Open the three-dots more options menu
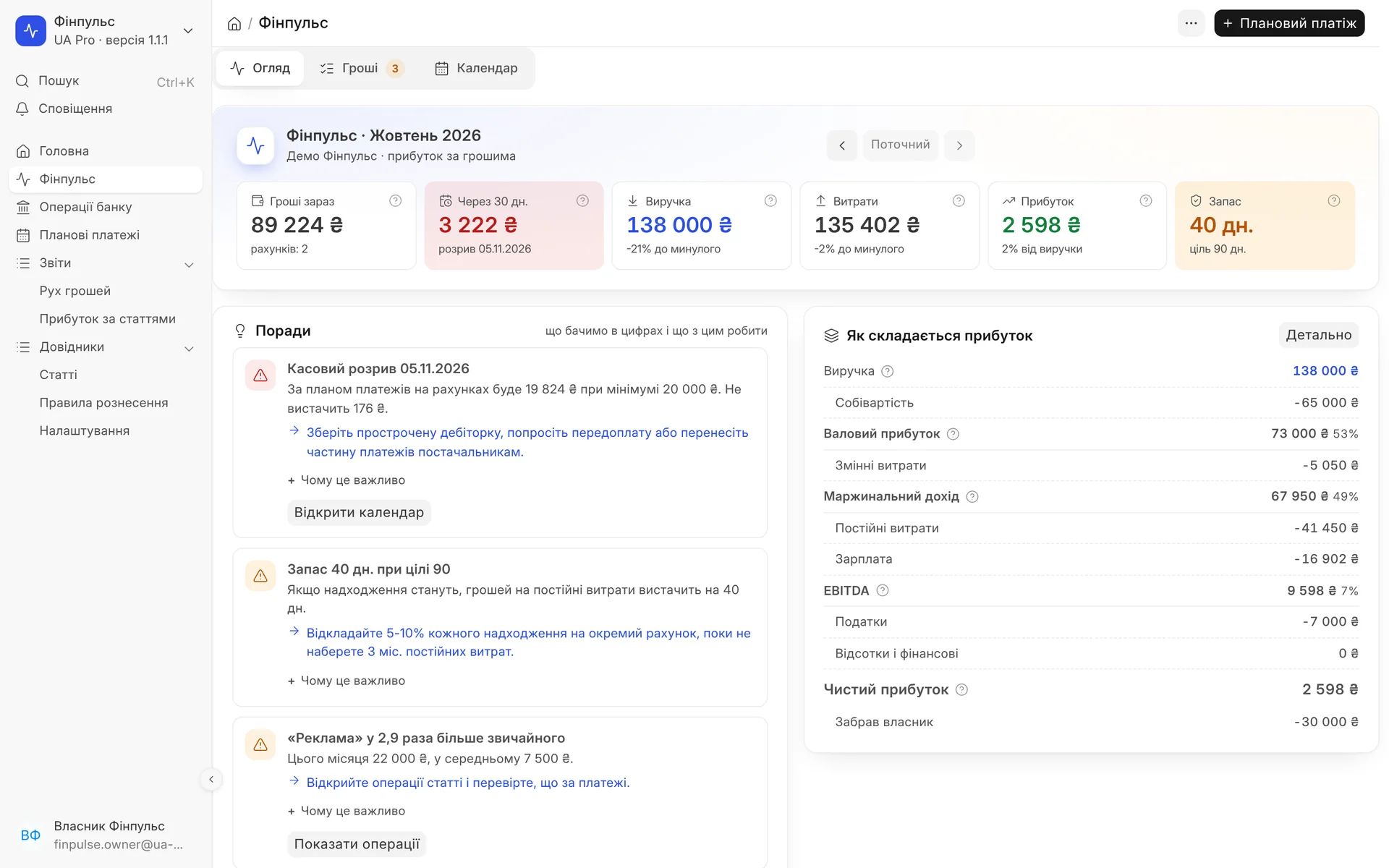This screenshot has height=868, width=1389. click(1191, 23)
